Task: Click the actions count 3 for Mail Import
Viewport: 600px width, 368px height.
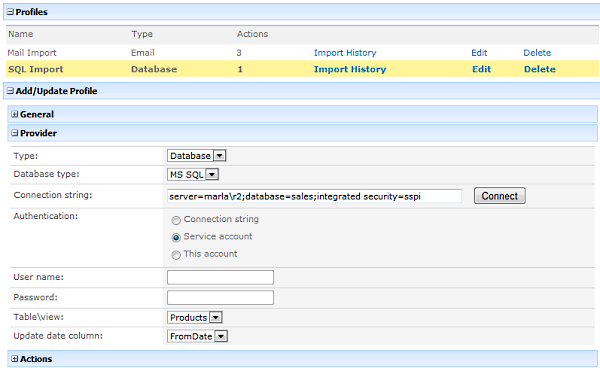Action: pyautogui.click(x=239, y=53)
